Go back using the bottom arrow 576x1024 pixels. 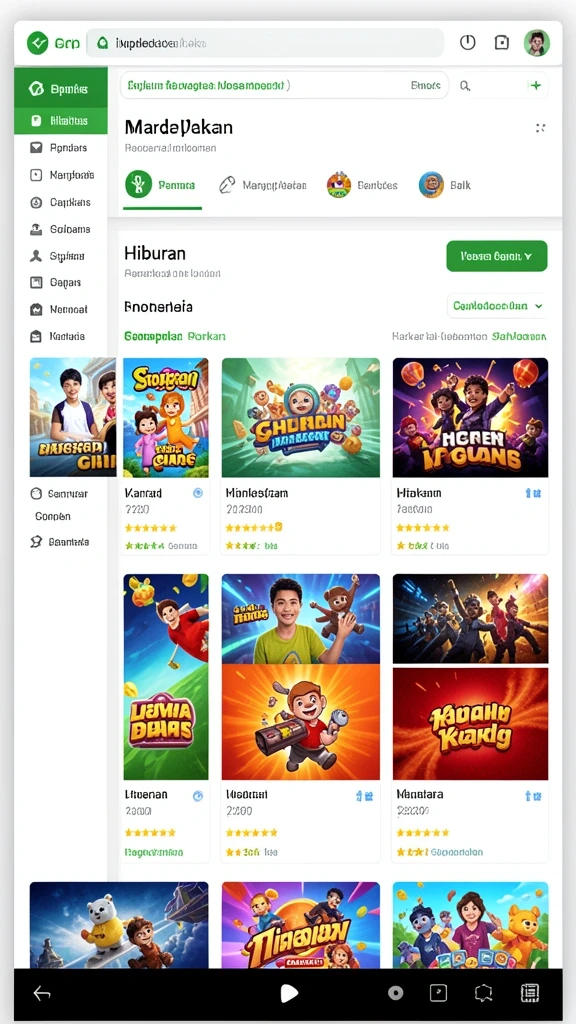[42, 993]
